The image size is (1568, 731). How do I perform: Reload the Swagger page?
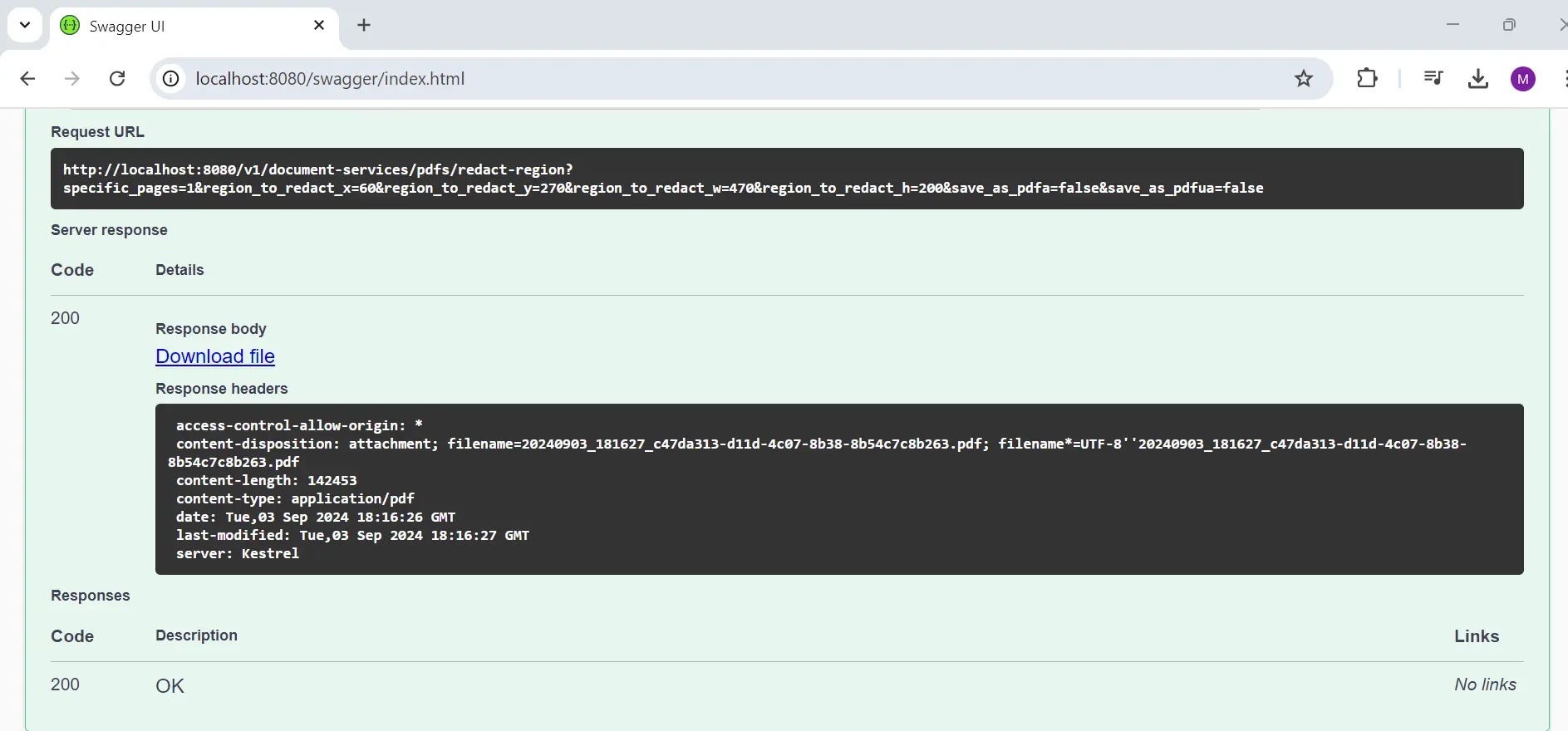pos(117,79)
